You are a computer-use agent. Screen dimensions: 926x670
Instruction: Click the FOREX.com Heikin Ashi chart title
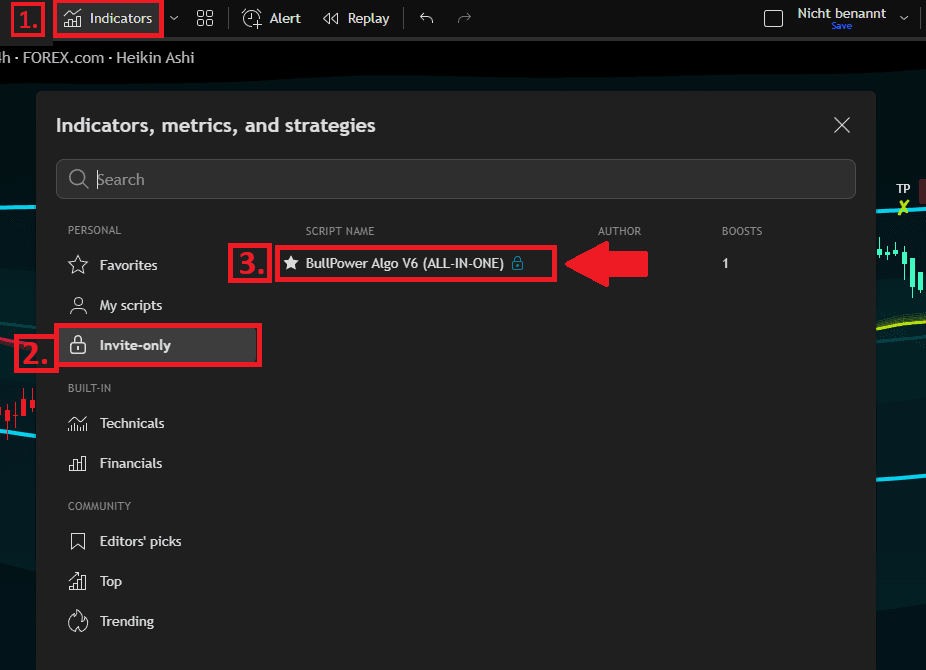[97, 58]
